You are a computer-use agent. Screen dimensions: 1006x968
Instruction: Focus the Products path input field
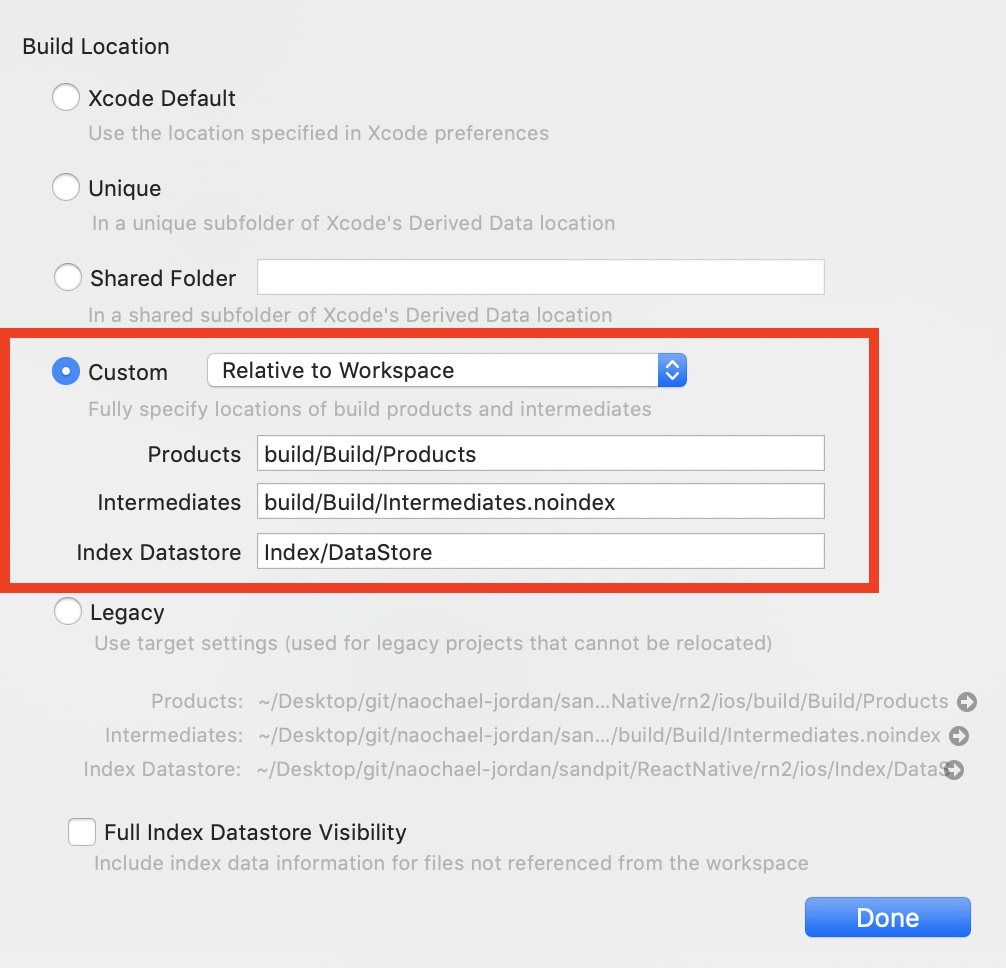click(x=540, y=453)
